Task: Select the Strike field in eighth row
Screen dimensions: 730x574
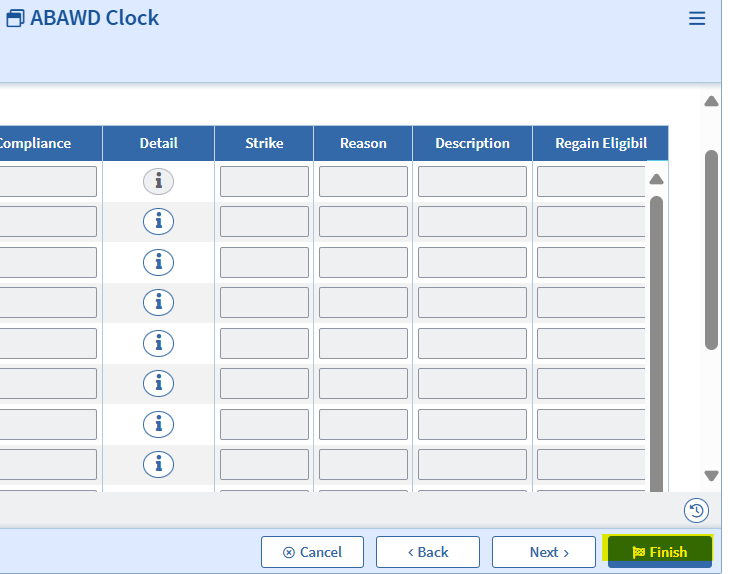Action: (264, 465)
